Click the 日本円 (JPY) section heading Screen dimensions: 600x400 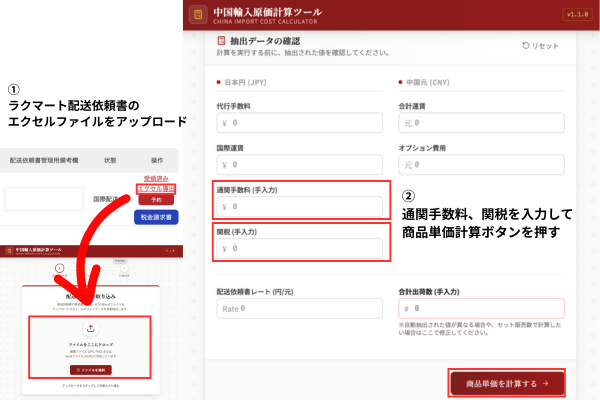pyautogui.click(x=245, y=82)
